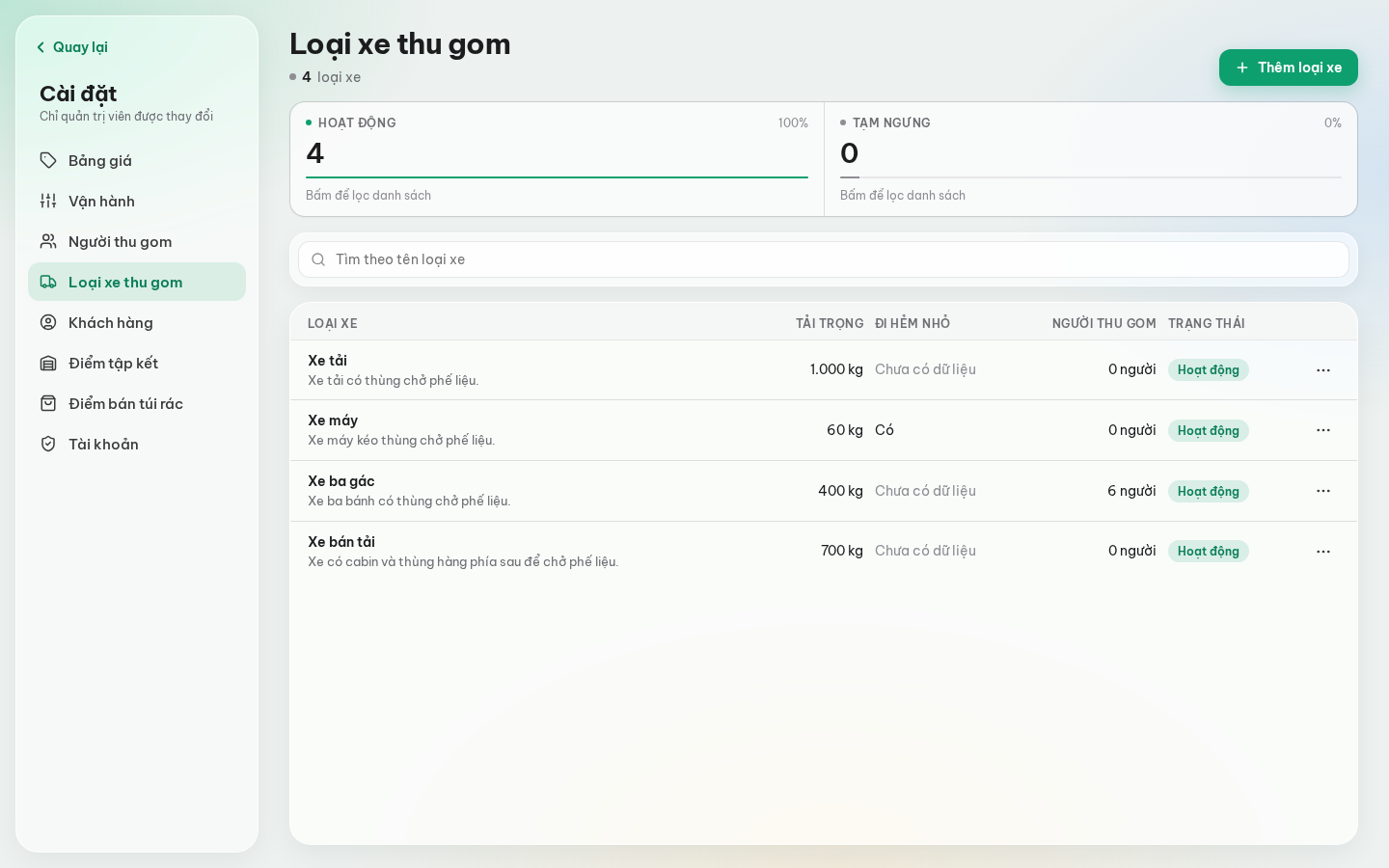1389x868 pixels.
Task: Go to Vận hành settings
Action: 137,201
